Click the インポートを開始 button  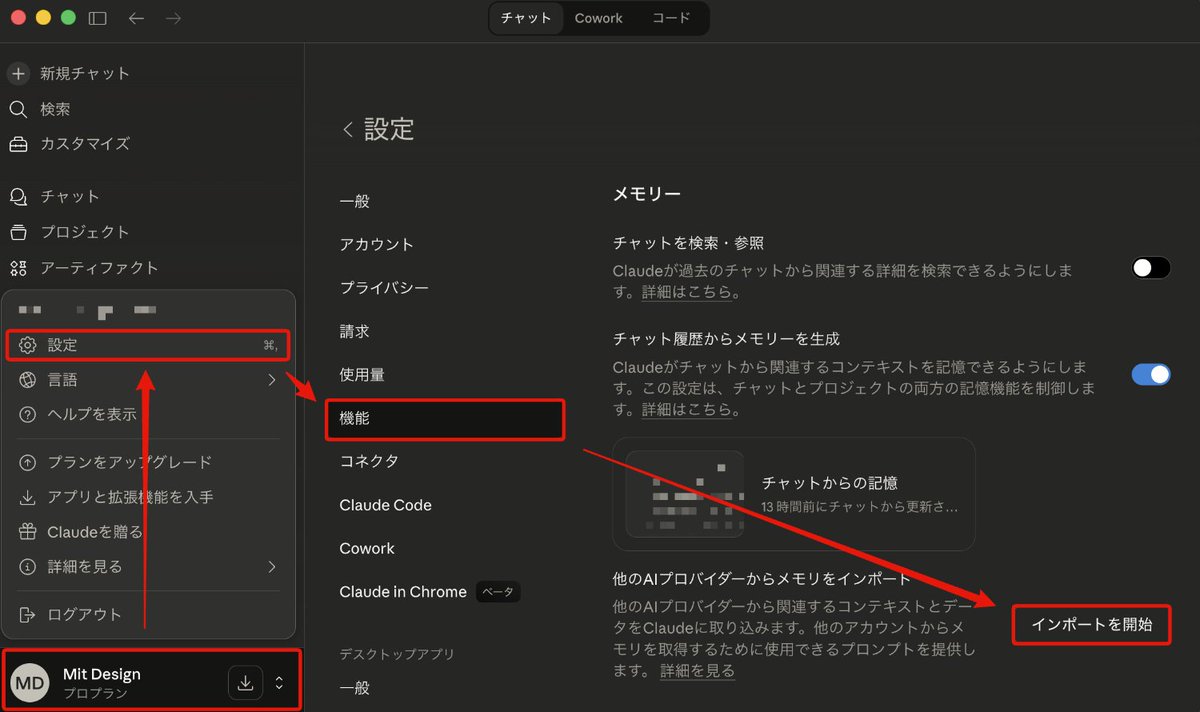(x=1091, y=625)
